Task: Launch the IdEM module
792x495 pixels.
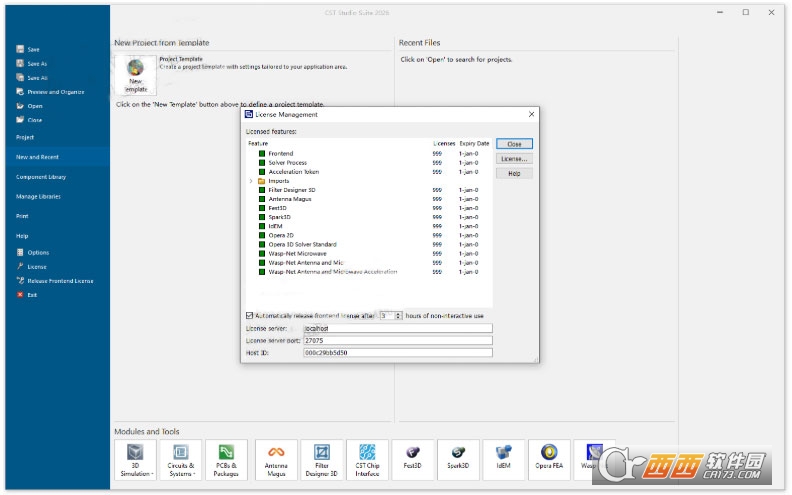Action: point(504,460)
